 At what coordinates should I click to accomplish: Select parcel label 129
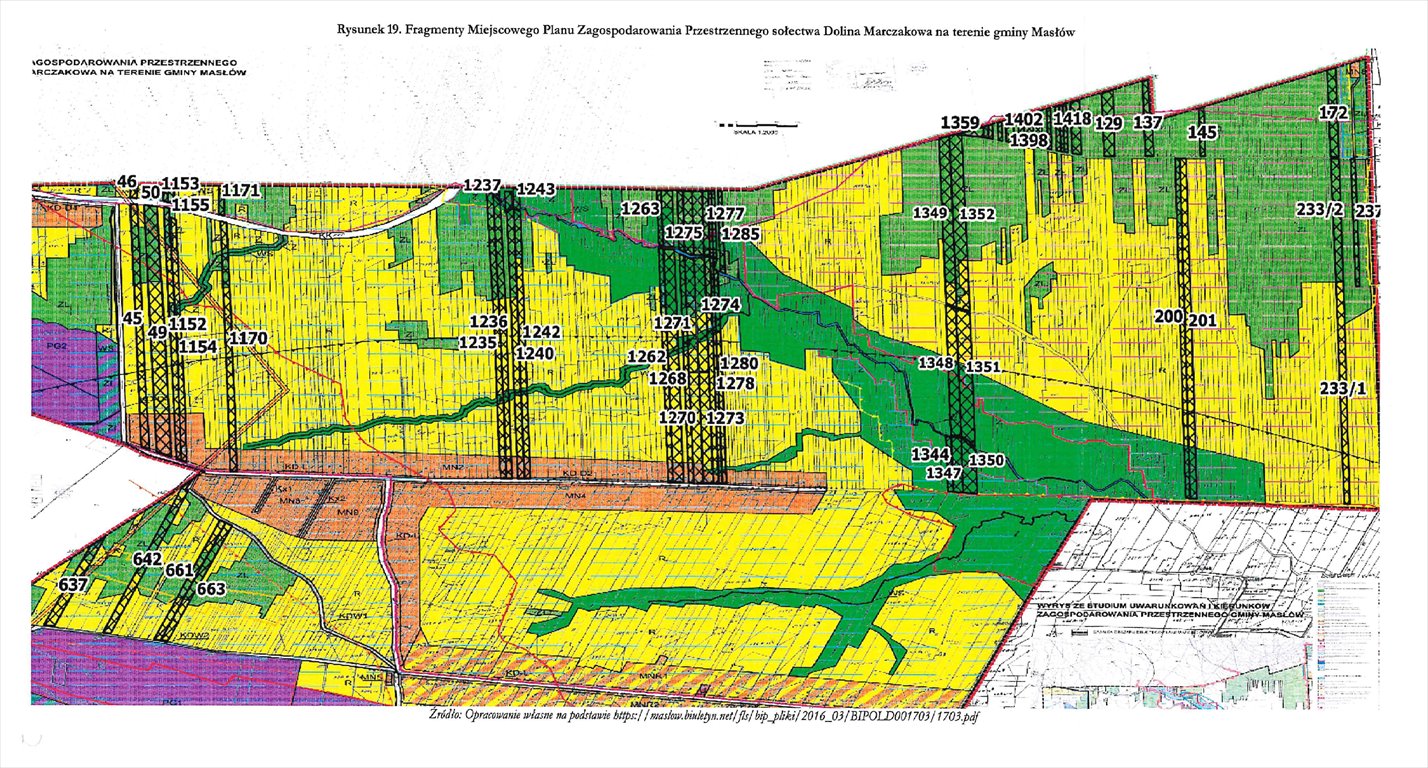click(1108, 123)
